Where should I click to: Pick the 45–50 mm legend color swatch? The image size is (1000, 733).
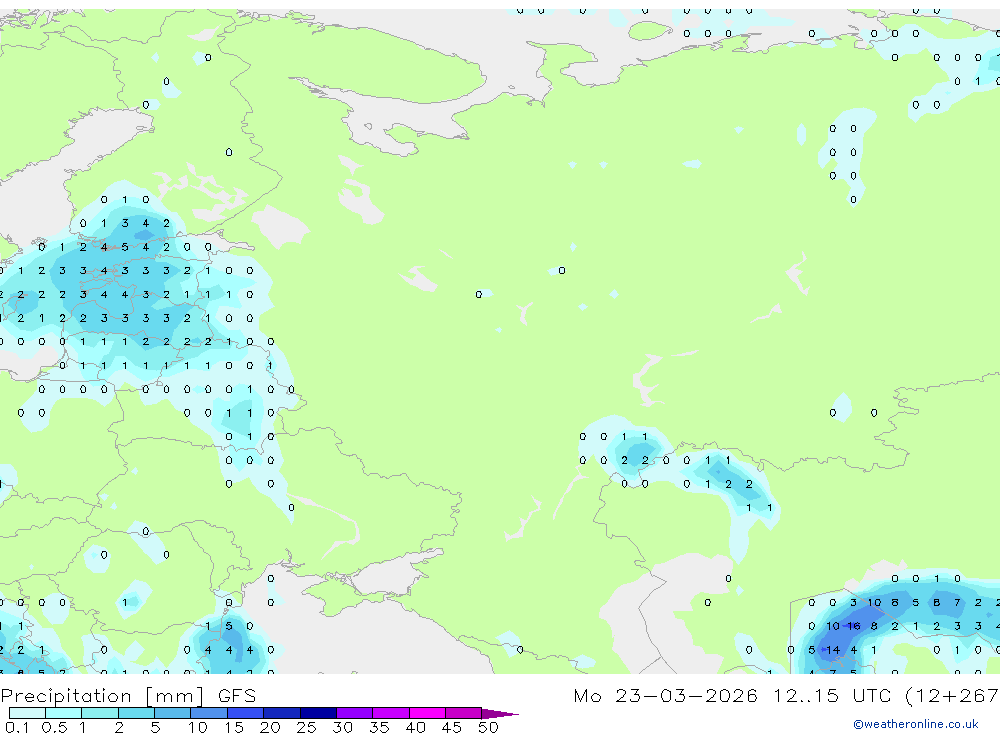click(x=464, y=713)
